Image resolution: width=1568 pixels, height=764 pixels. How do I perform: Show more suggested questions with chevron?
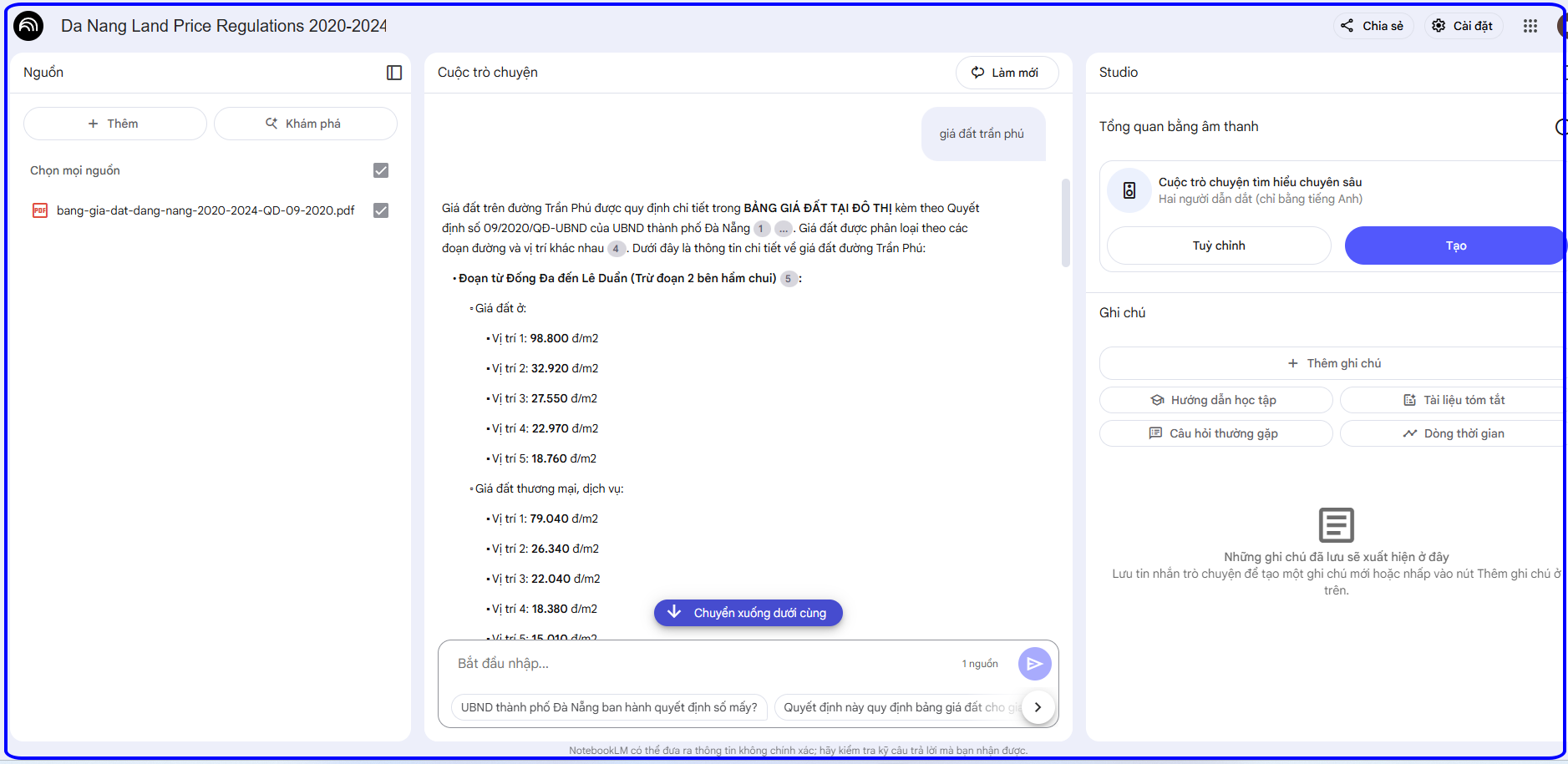coord(1038,707)
